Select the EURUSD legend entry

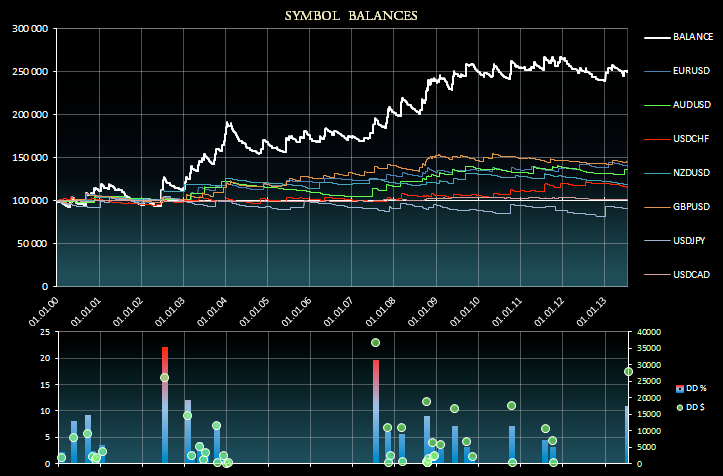coord(677,71)
